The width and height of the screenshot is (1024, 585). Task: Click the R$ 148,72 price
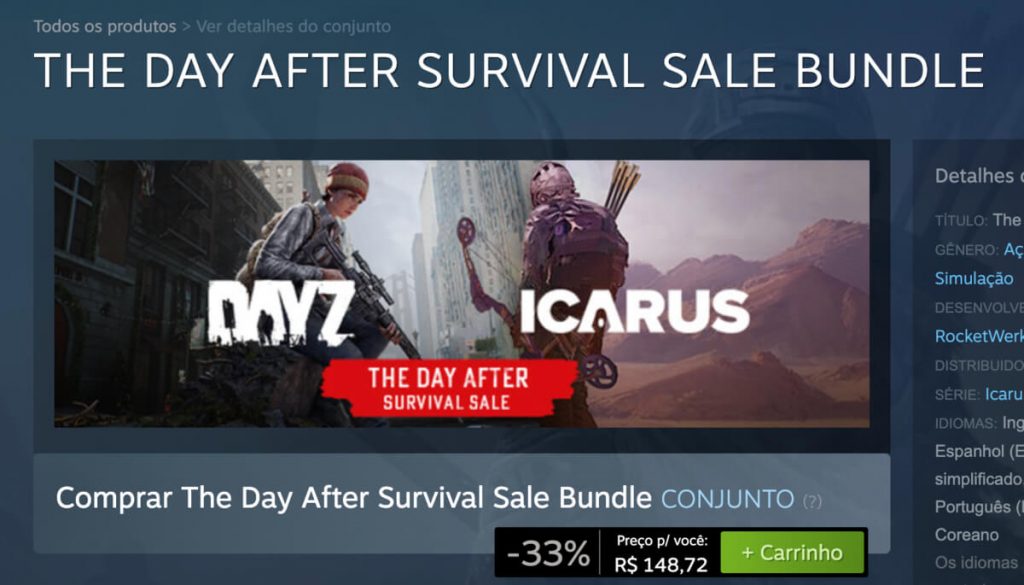click(x=661, y=565)
